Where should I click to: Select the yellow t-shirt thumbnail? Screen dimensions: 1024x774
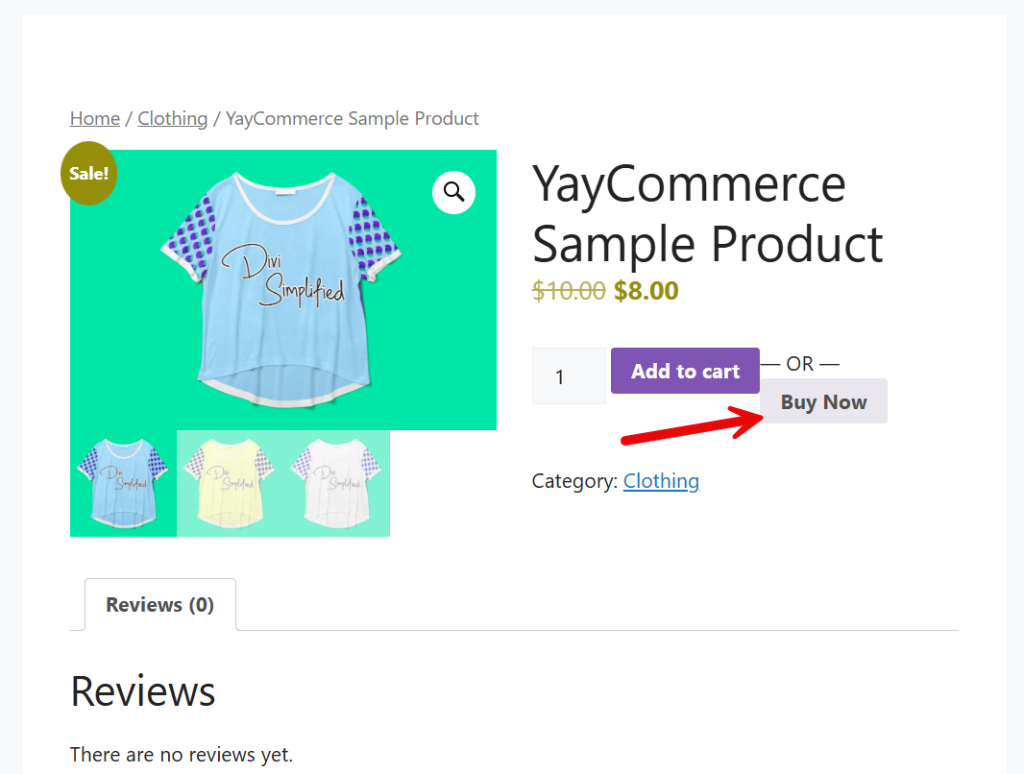click(x=229, y=483)
